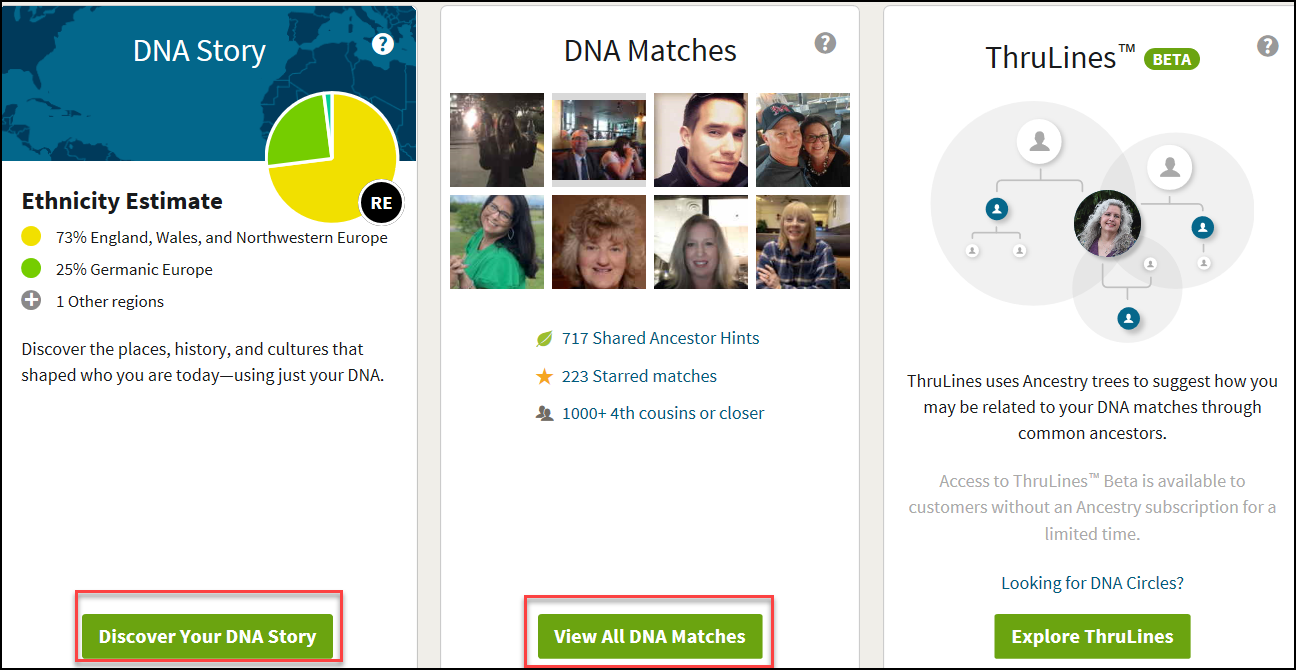Image resolution: width=1296 pixels, height=670 pixels.
Task: Follow the Looking for DNA Circles link
Action: (1092, 583)
